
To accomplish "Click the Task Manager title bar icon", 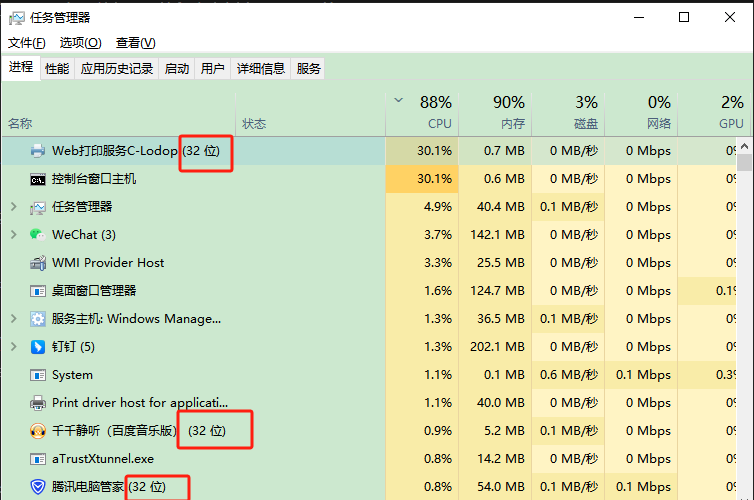I will coord(16,18).
